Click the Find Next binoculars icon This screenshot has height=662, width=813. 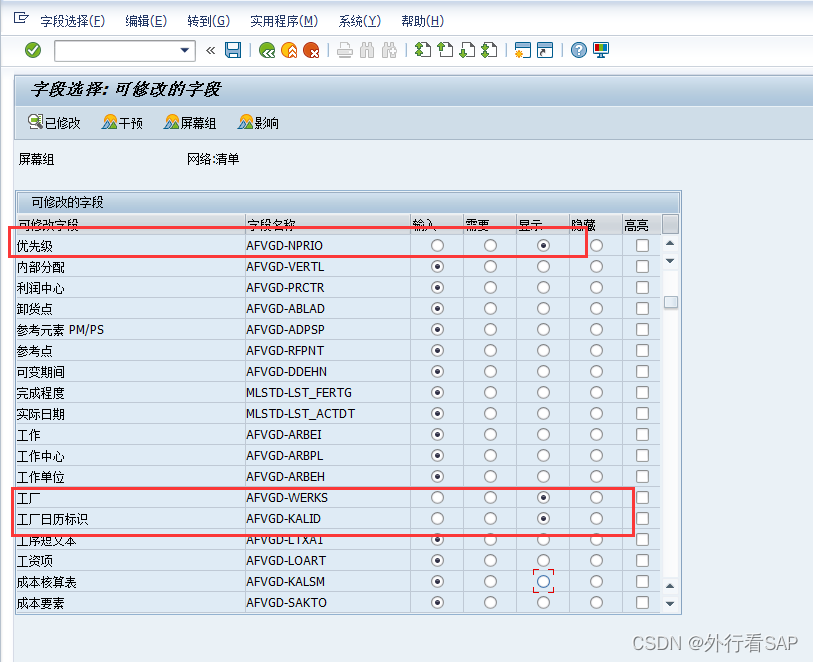pos(389,50)
